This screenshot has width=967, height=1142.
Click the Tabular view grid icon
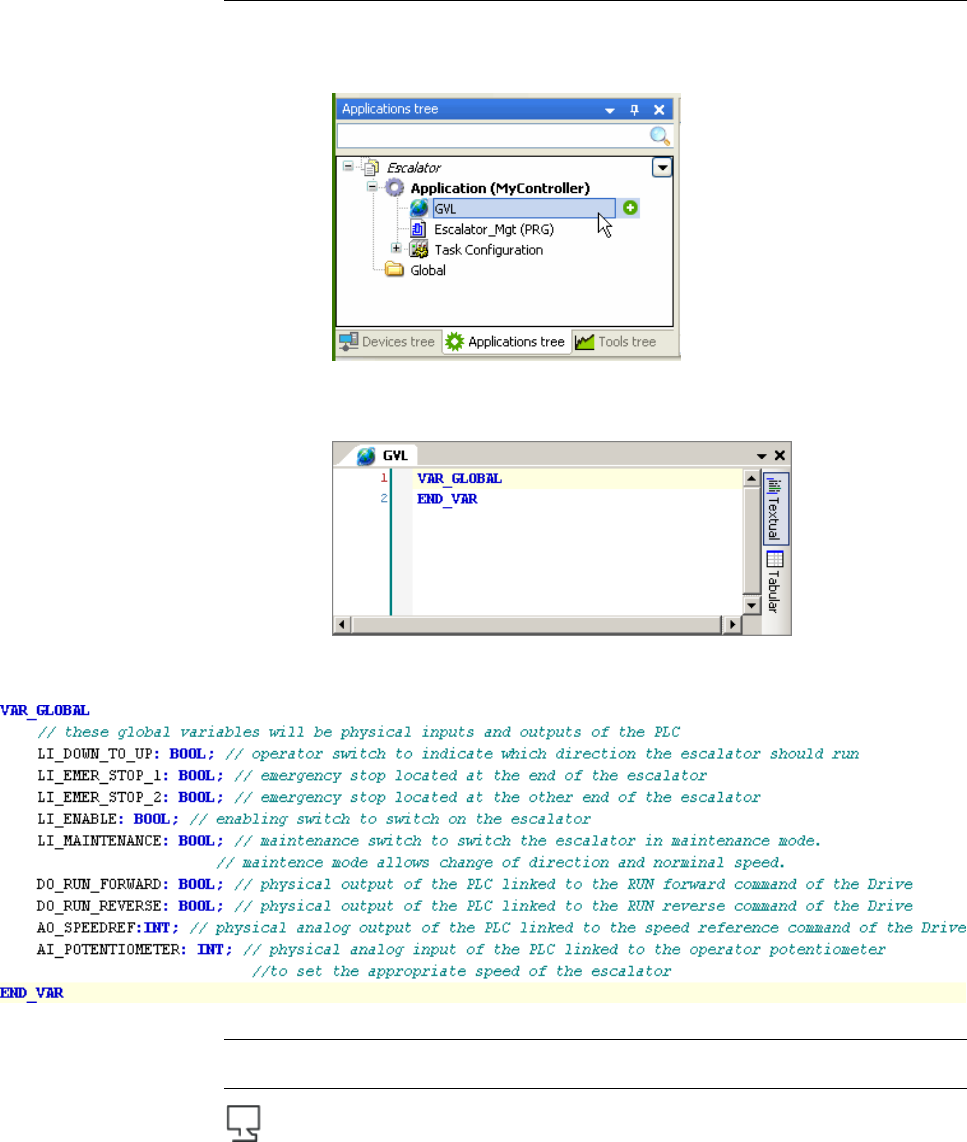tap(775, 559)
